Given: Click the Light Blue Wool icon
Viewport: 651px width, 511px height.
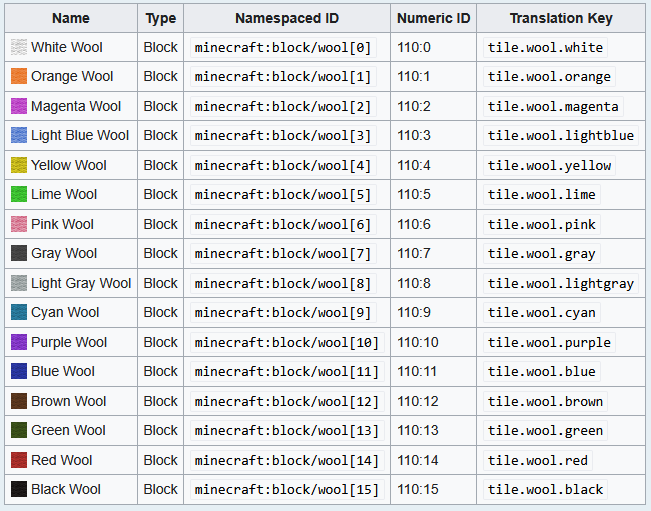Looking at the screenshot, I should pos(19,135).
